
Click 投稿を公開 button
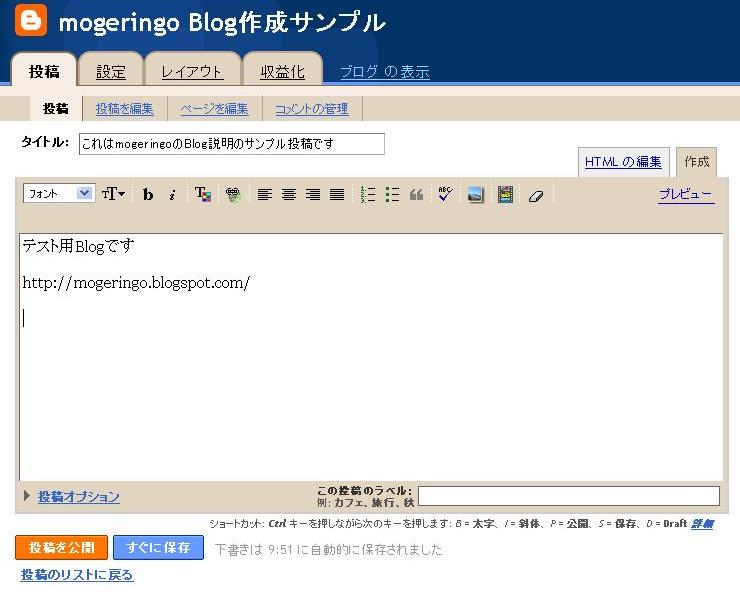(61, 547)
